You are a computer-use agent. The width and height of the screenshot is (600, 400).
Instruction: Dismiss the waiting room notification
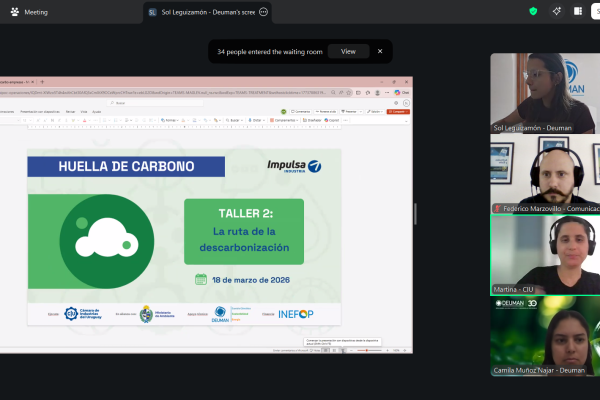380,51
